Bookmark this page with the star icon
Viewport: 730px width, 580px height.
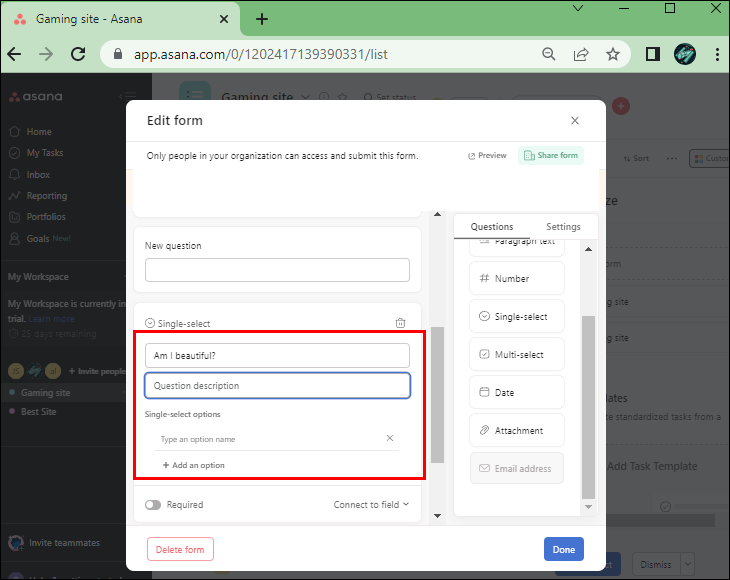point(613,54)
